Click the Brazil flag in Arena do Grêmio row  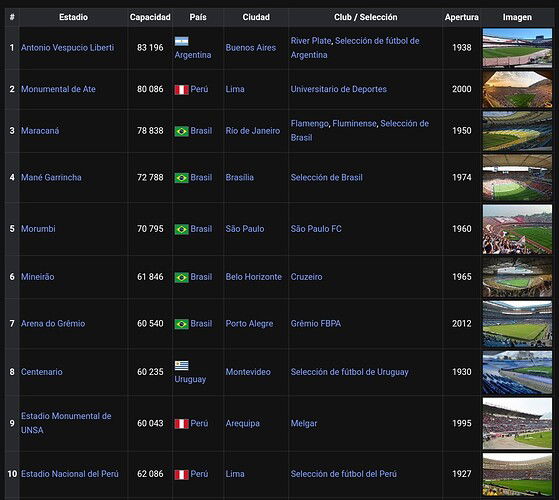(x=181, y=324)
